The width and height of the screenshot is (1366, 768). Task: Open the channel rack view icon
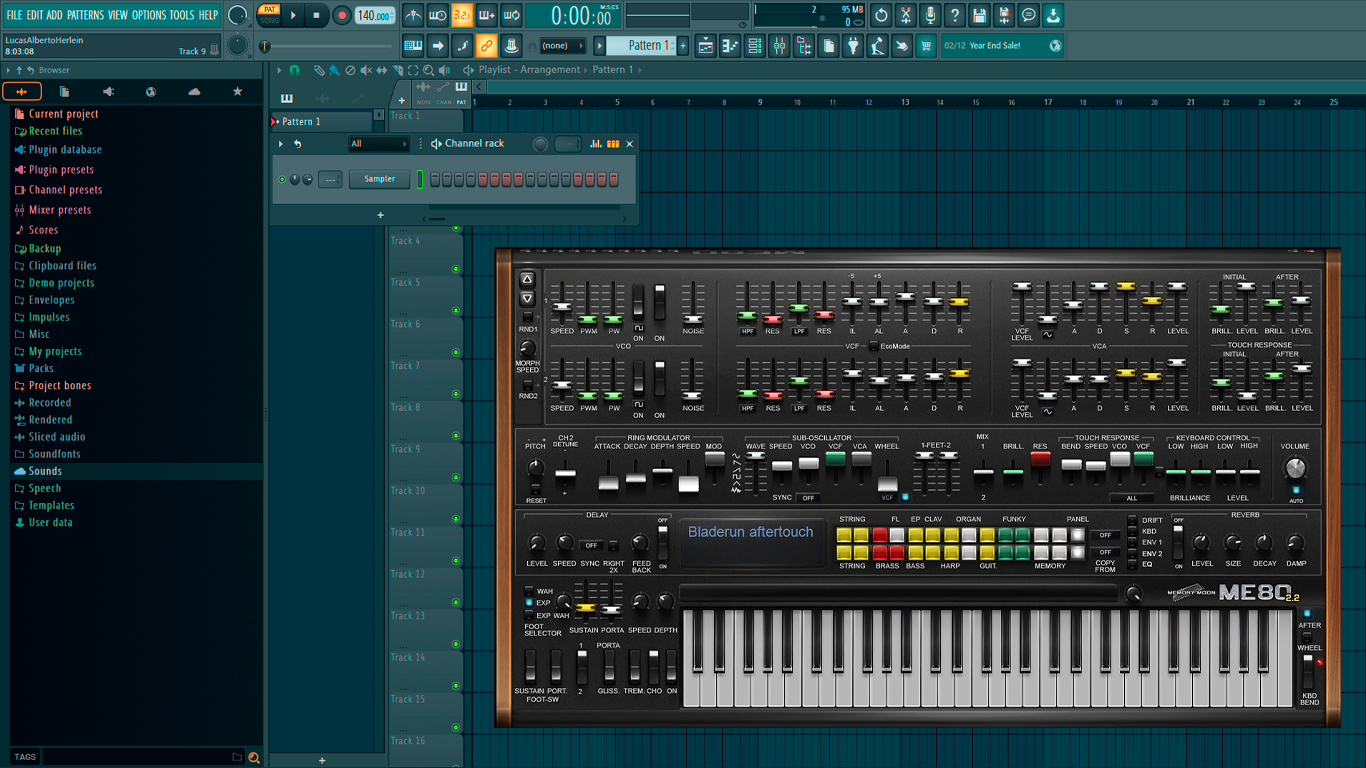tap(755, 45)
